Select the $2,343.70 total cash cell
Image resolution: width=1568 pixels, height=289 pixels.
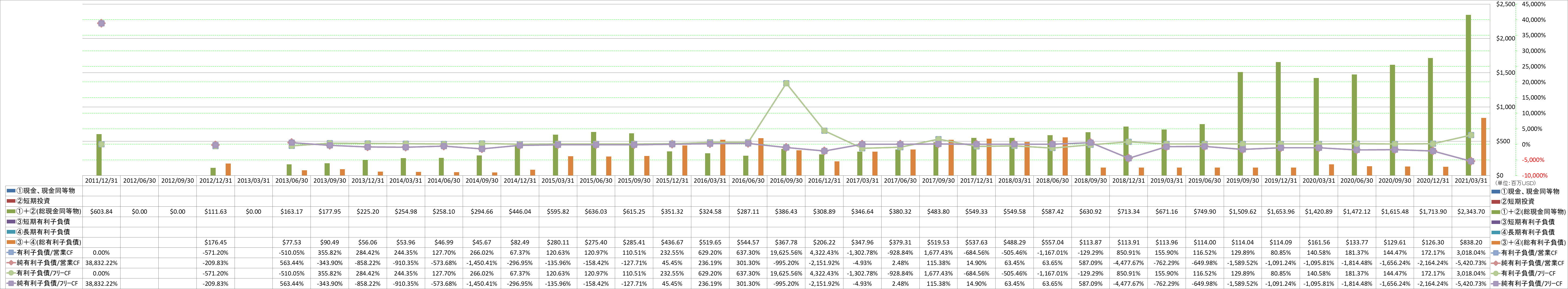coord(1471,212)
